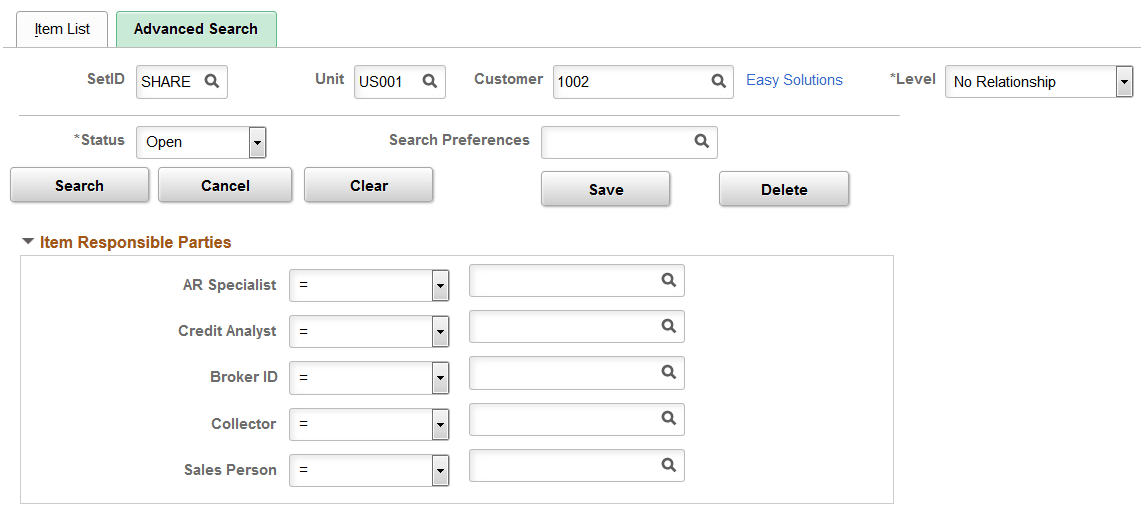Save the search preferences
This screenshot has width=1141, height=523.
tap(605, 189)
